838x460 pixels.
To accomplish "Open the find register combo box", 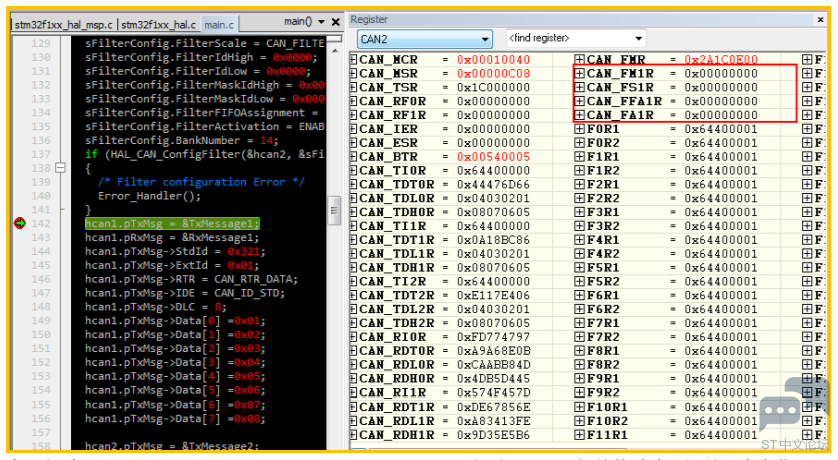I will coord(576,38).
